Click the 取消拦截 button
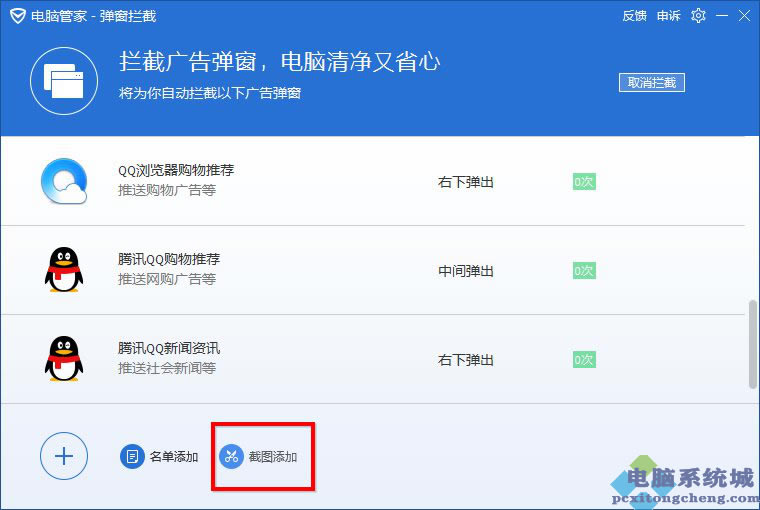 (651, 82)
